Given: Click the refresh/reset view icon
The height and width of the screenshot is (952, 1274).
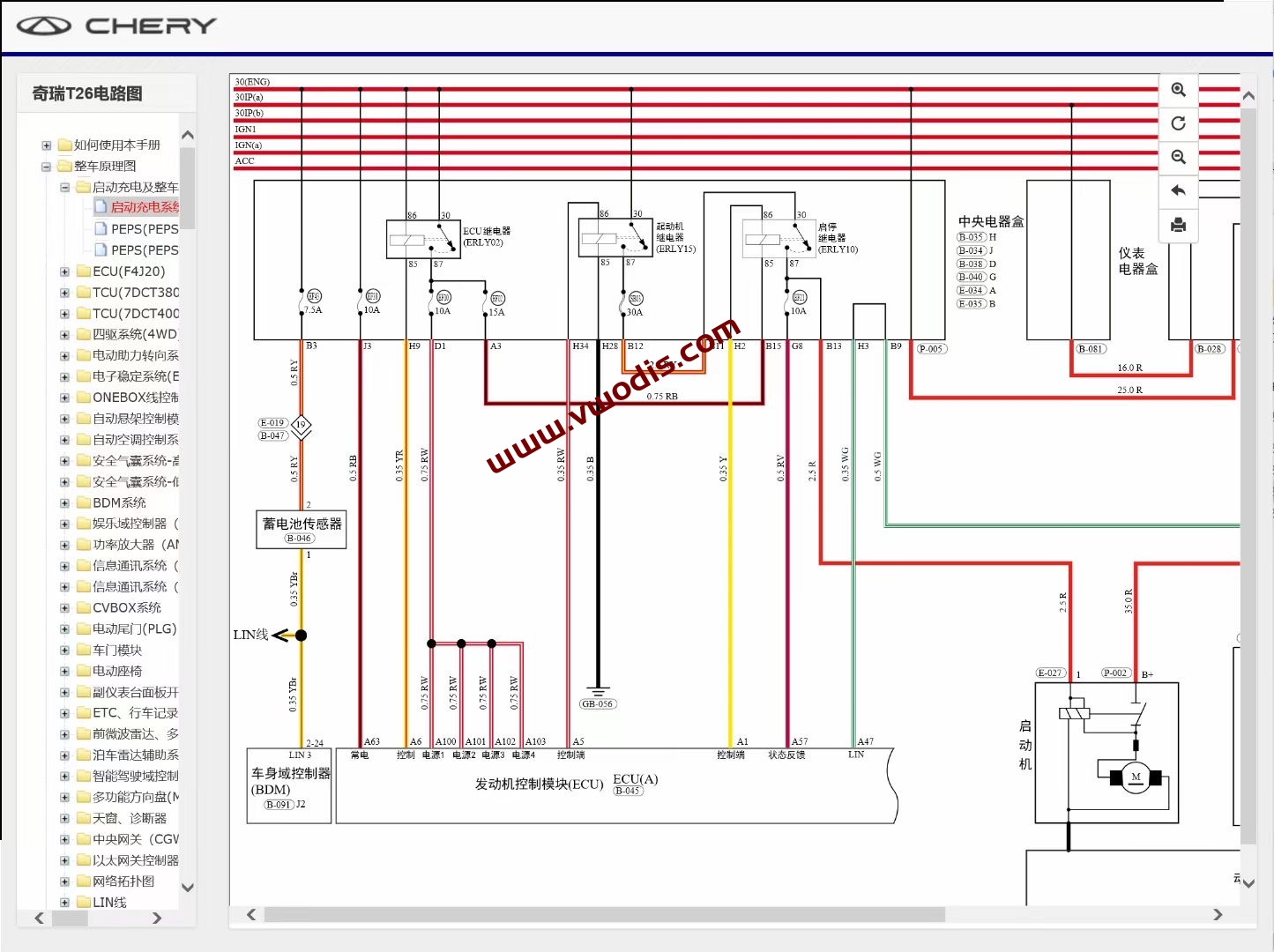Looking at the screenshot, I should (x=1178, y=123).
